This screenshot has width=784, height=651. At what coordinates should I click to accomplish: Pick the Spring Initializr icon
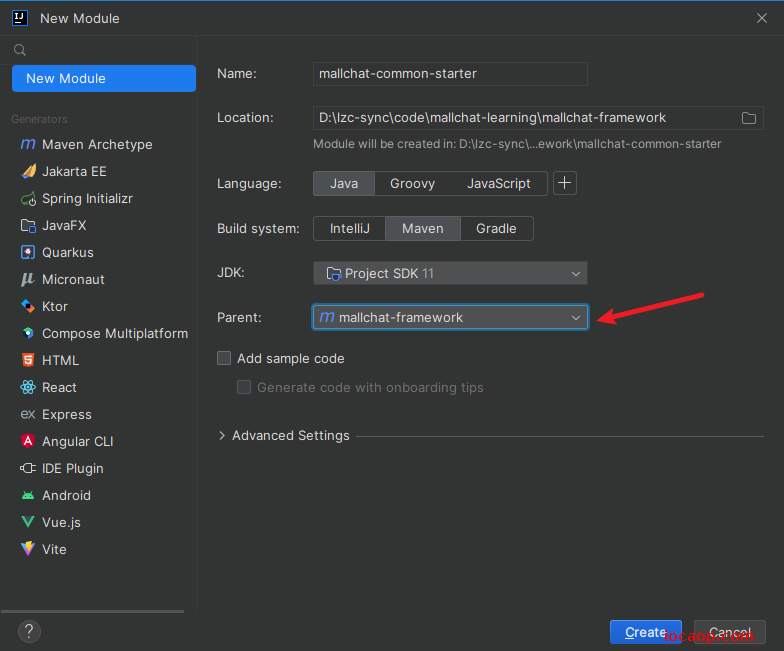tap(28, 198)
